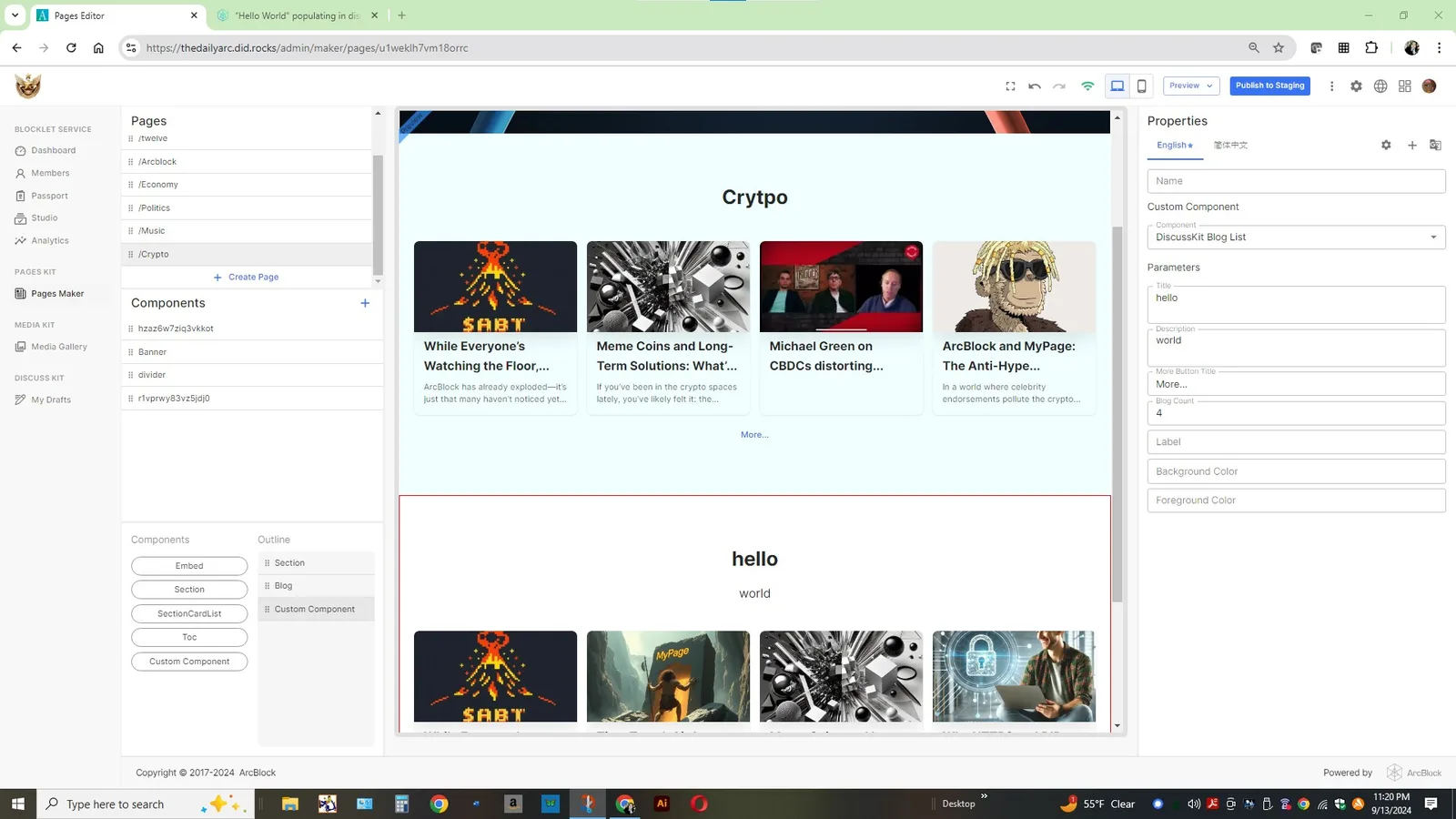The width and height of the screenshot is (1456, 819).
Task: Add a Toc component
Action: click(189, 638)
